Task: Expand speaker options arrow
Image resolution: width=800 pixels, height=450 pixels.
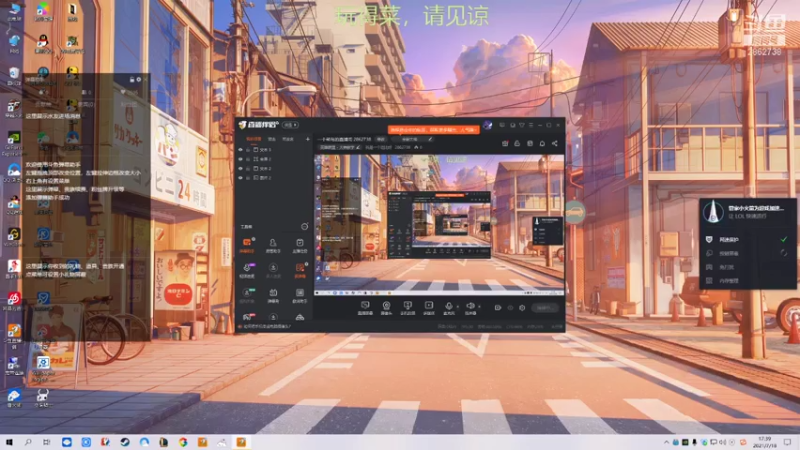Action: [x=479, y=307]
